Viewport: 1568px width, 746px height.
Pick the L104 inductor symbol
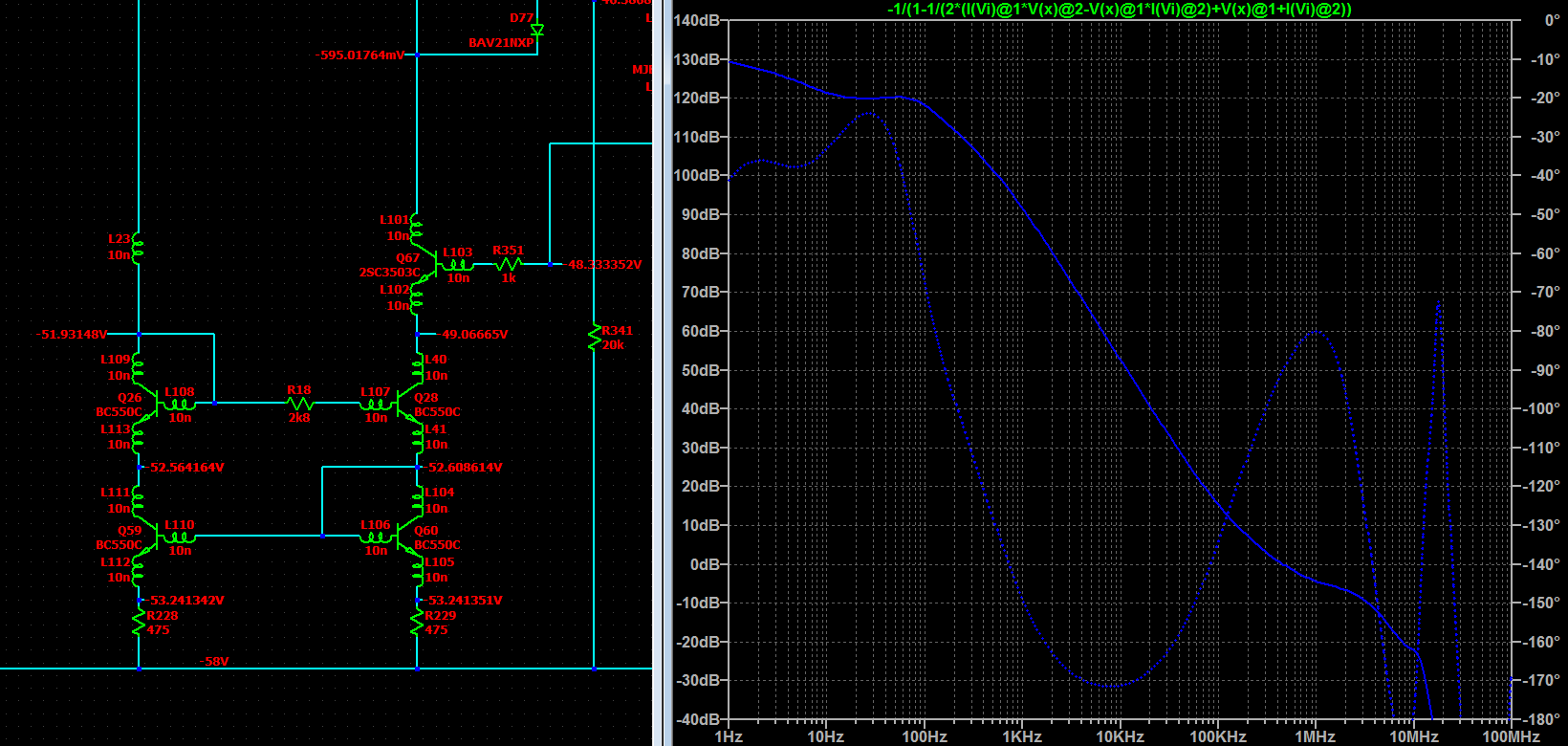418,500
